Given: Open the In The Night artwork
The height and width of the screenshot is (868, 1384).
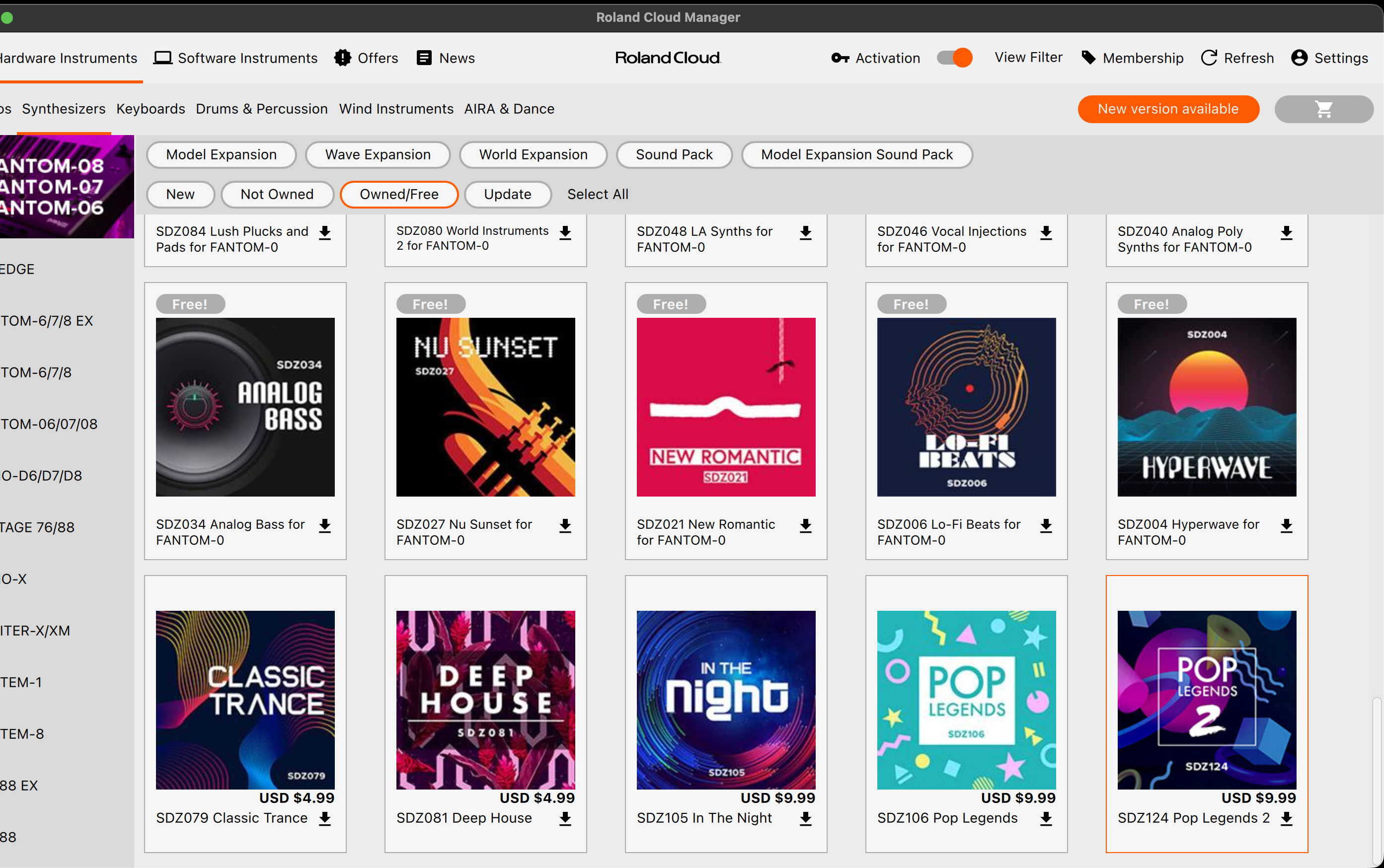Looking at the screenshot, I should coord(726,700).
